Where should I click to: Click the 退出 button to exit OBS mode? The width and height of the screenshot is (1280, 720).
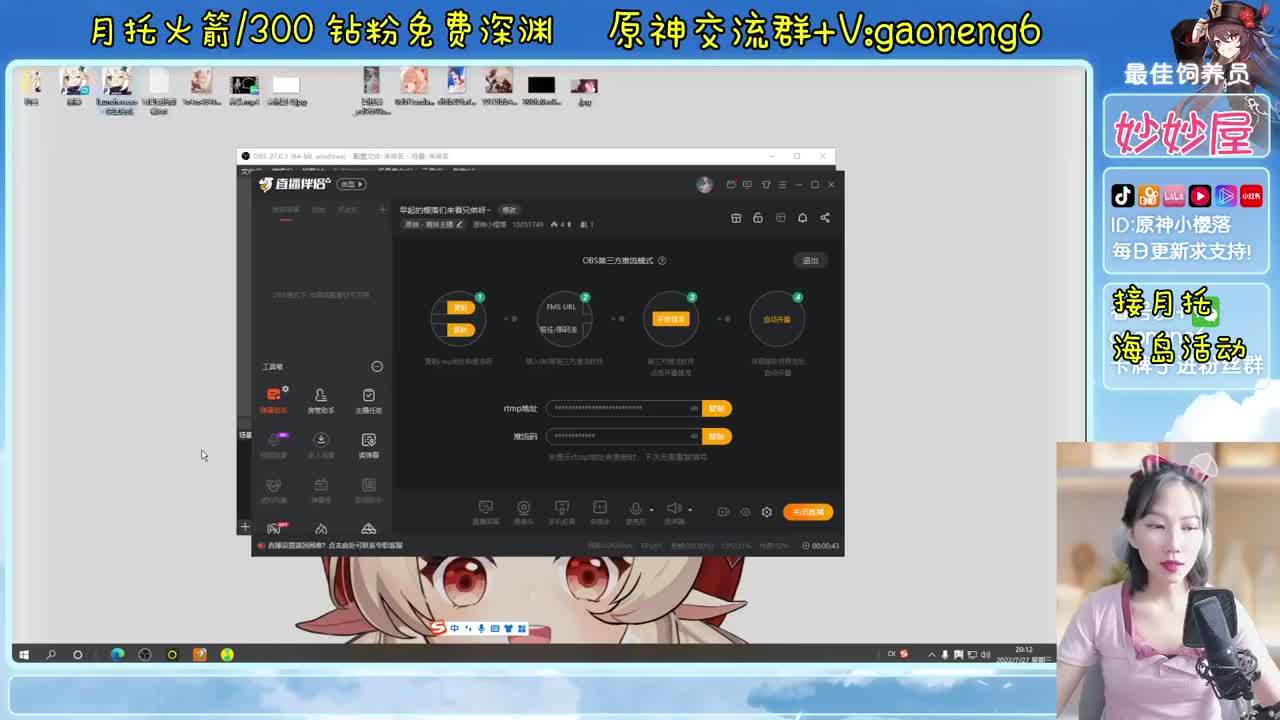click(810, 261)
